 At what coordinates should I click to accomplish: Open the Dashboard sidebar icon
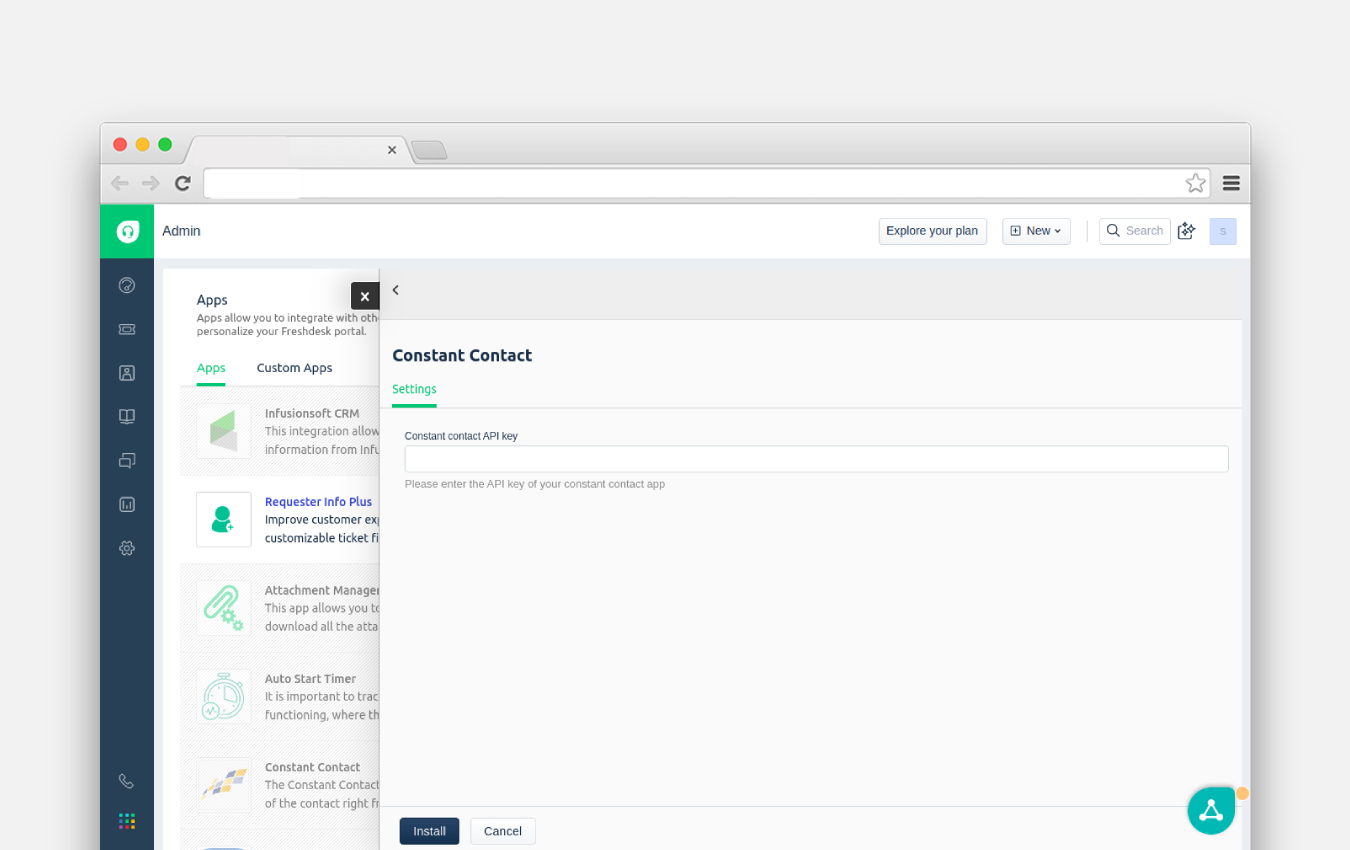(127, 285)
